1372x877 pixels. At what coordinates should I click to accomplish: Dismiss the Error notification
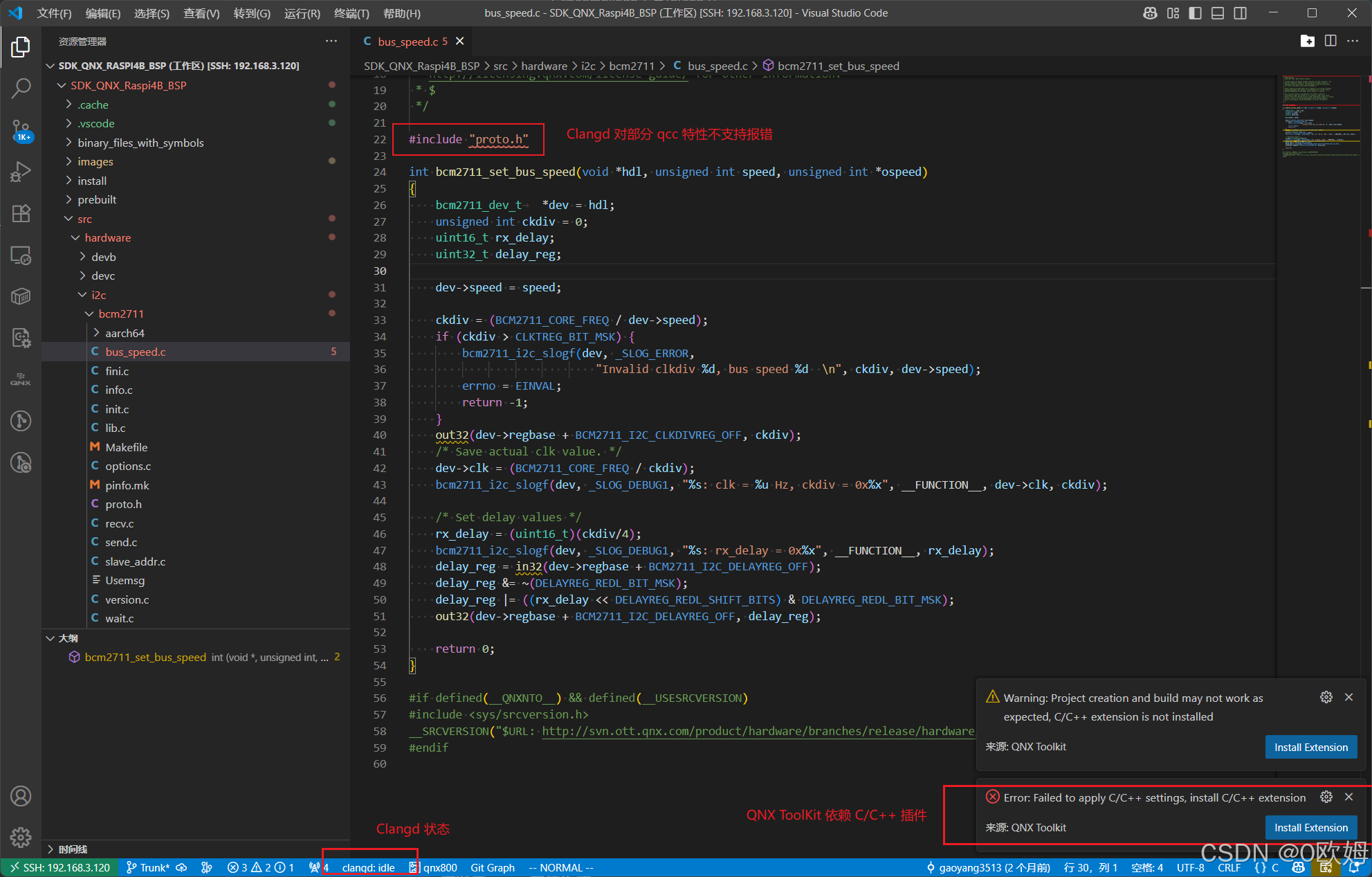1348,797
